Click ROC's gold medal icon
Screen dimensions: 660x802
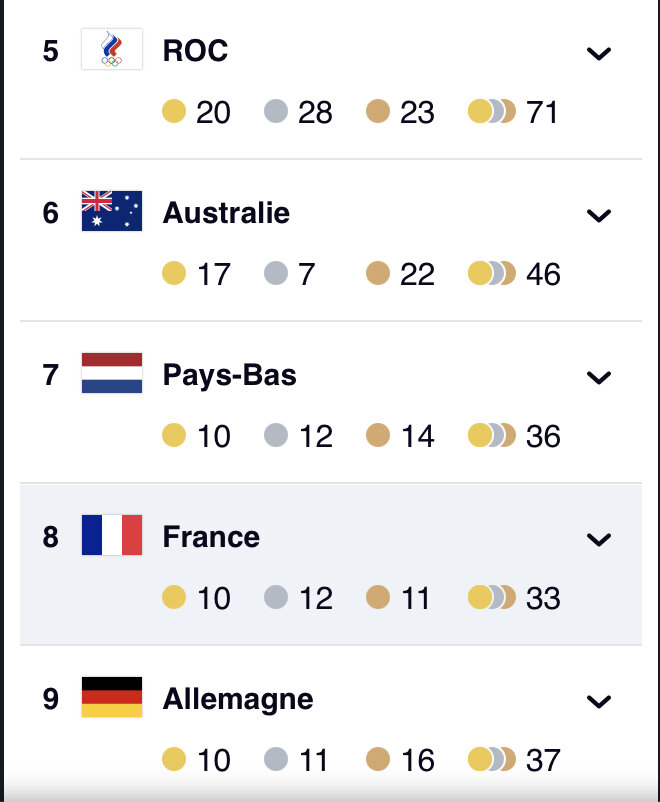(x=174, y=111)
